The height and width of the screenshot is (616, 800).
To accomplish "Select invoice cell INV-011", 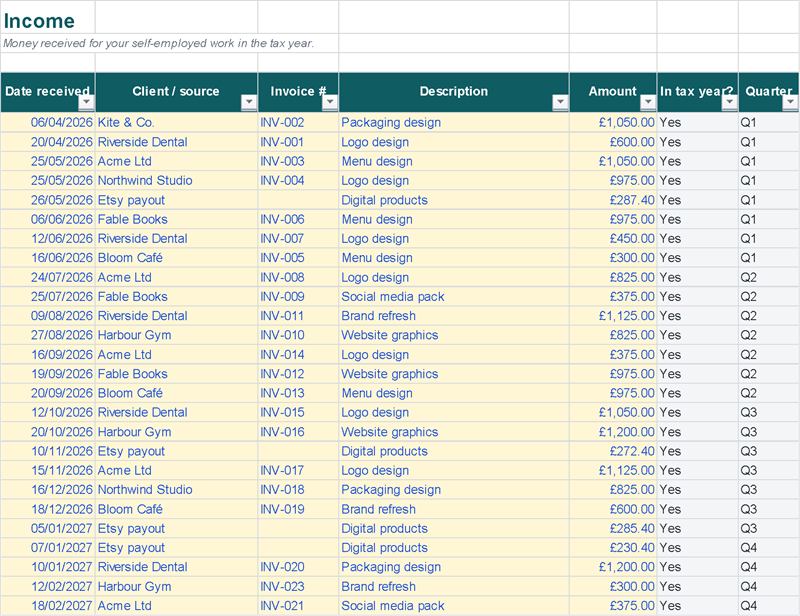I will coord(298,316).
